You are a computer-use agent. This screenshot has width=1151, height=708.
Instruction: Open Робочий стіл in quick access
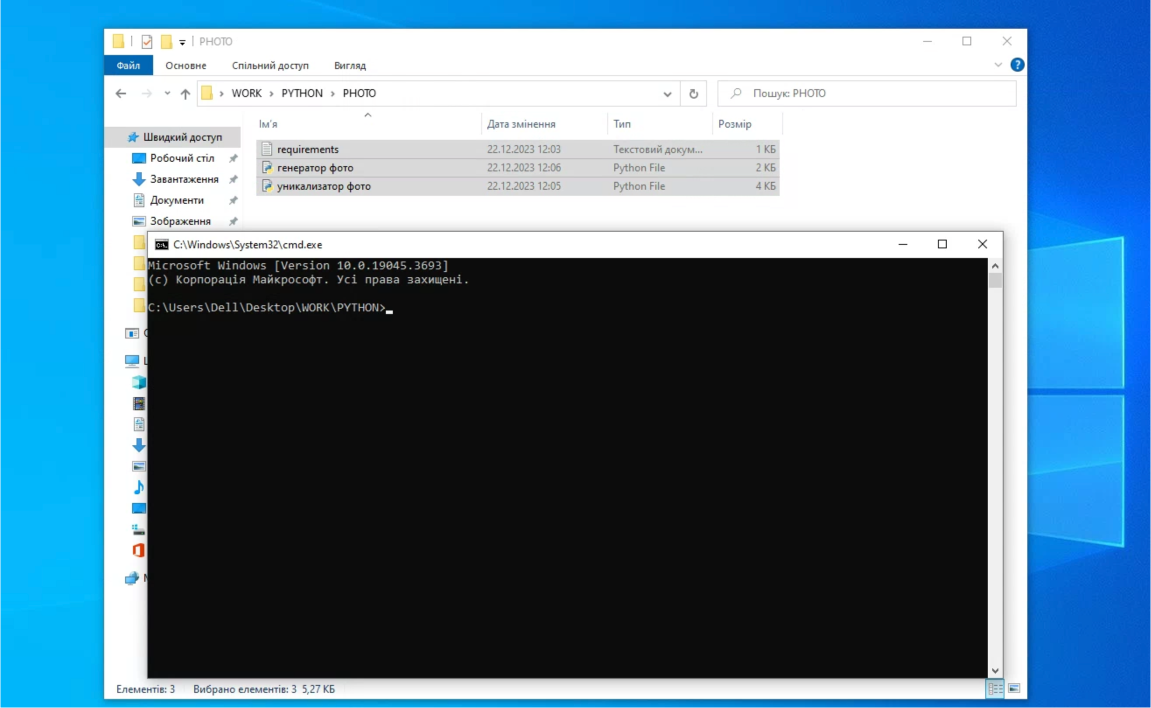point(182,158)
